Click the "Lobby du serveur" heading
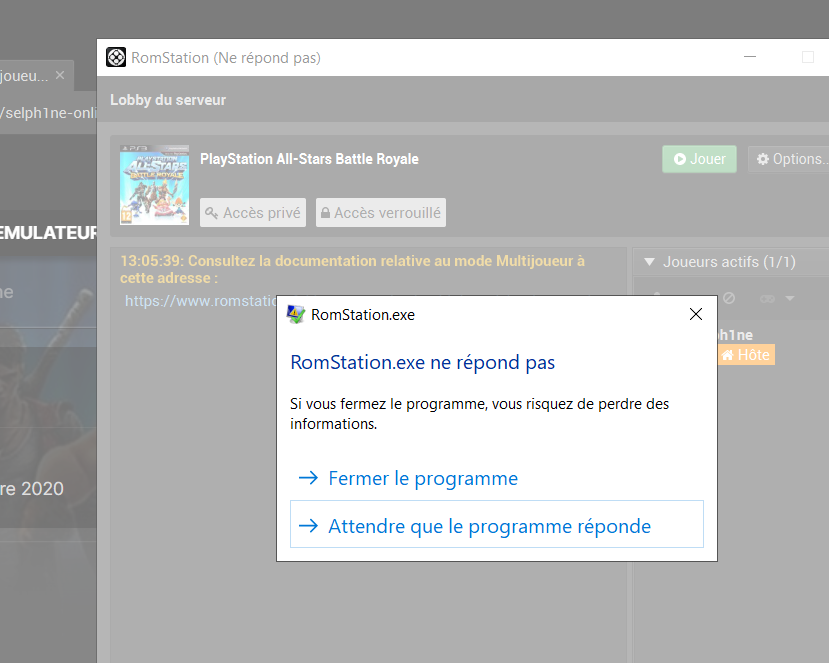 point(168,100)
